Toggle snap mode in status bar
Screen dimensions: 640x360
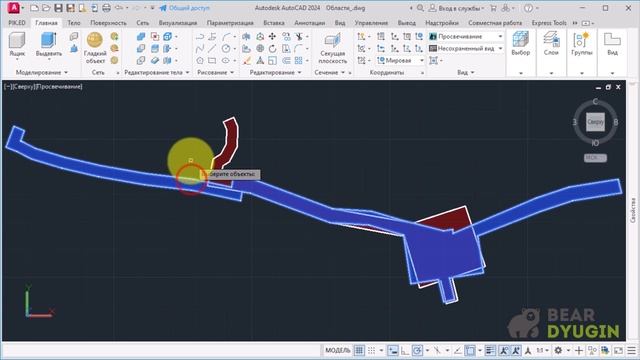[x=371, y=350]
